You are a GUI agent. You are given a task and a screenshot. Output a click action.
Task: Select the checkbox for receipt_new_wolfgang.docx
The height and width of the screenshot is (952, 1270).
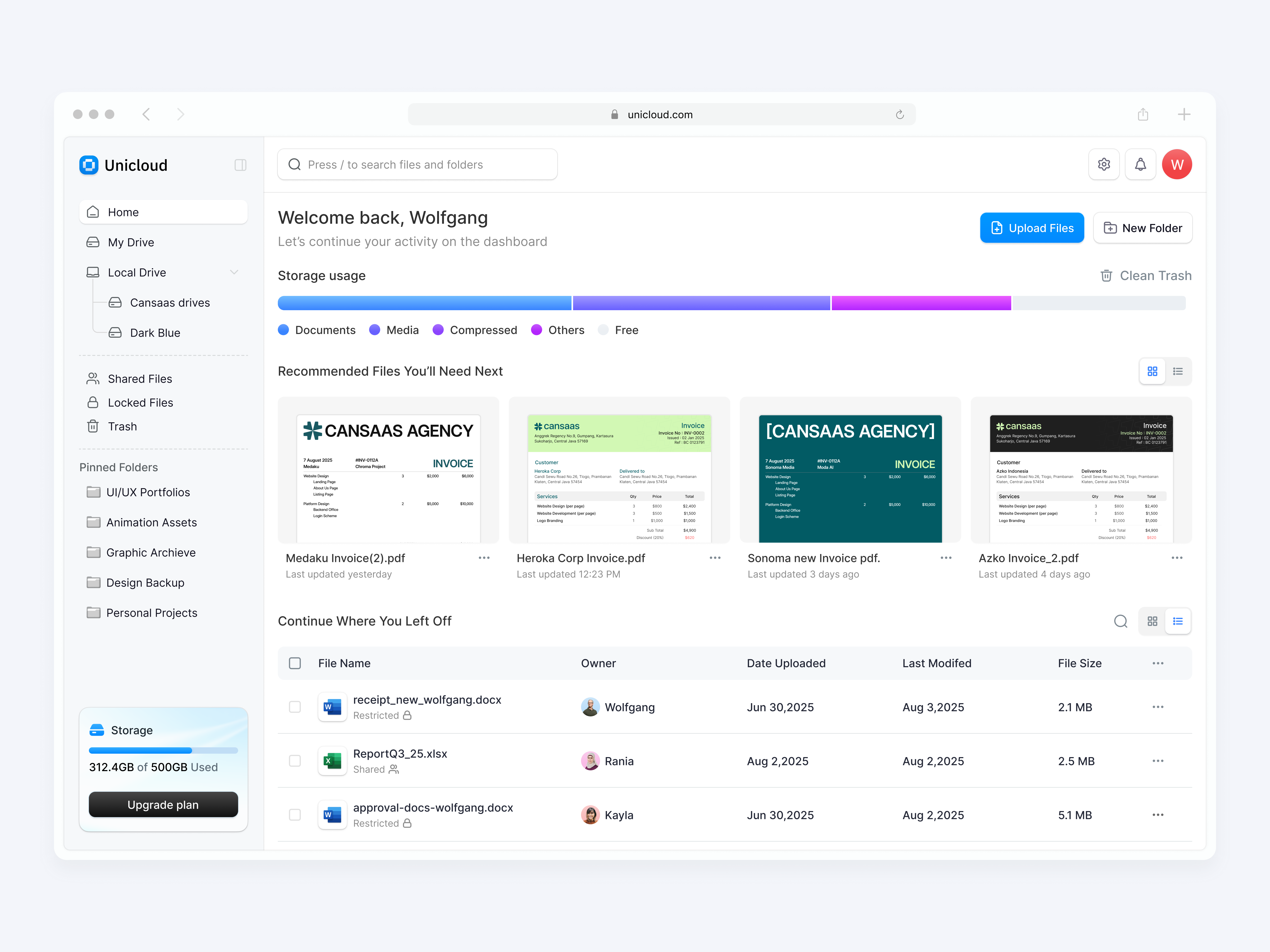point(294,707)
